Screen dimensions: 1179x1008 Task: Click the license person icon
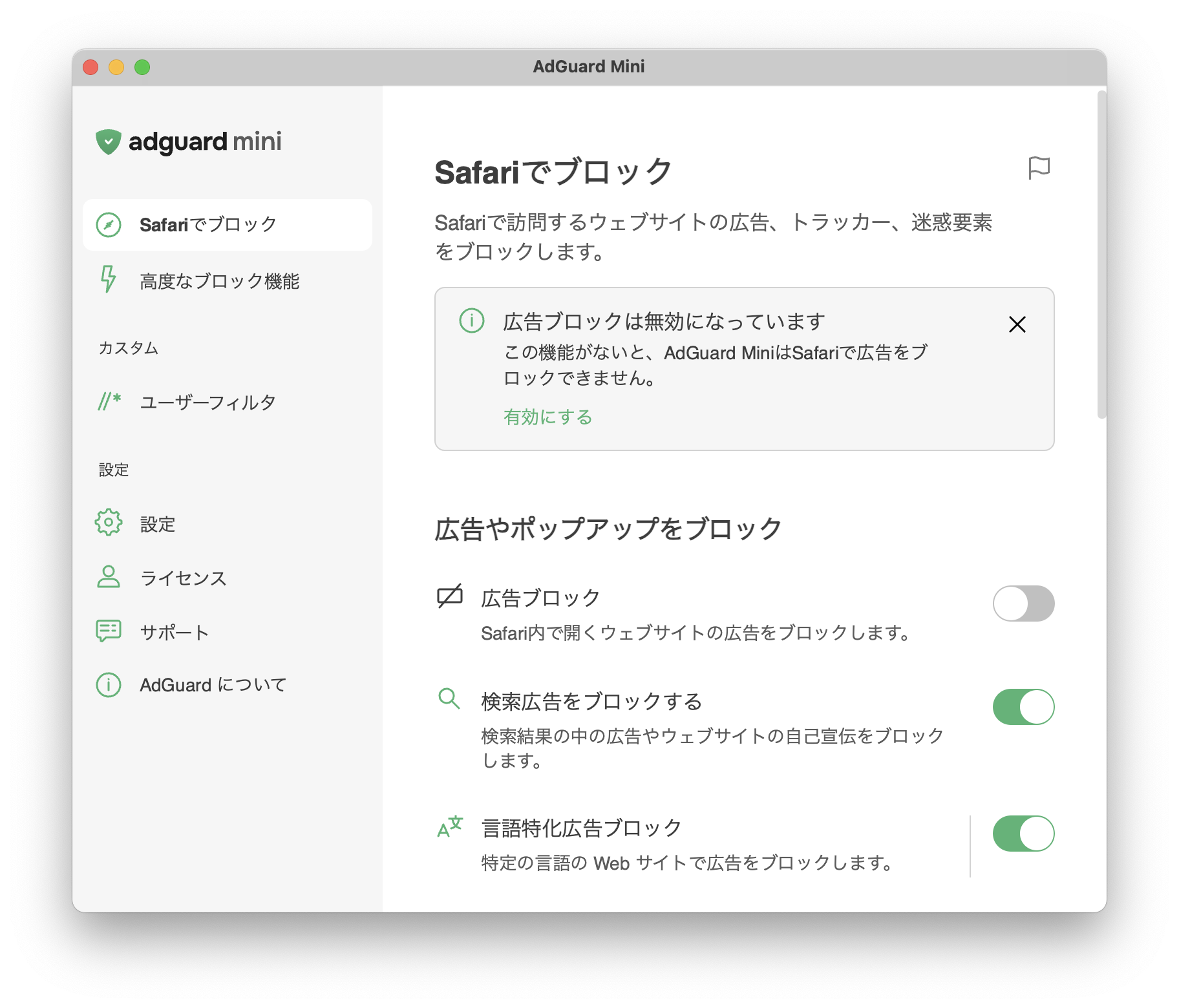tap(109, 577)
